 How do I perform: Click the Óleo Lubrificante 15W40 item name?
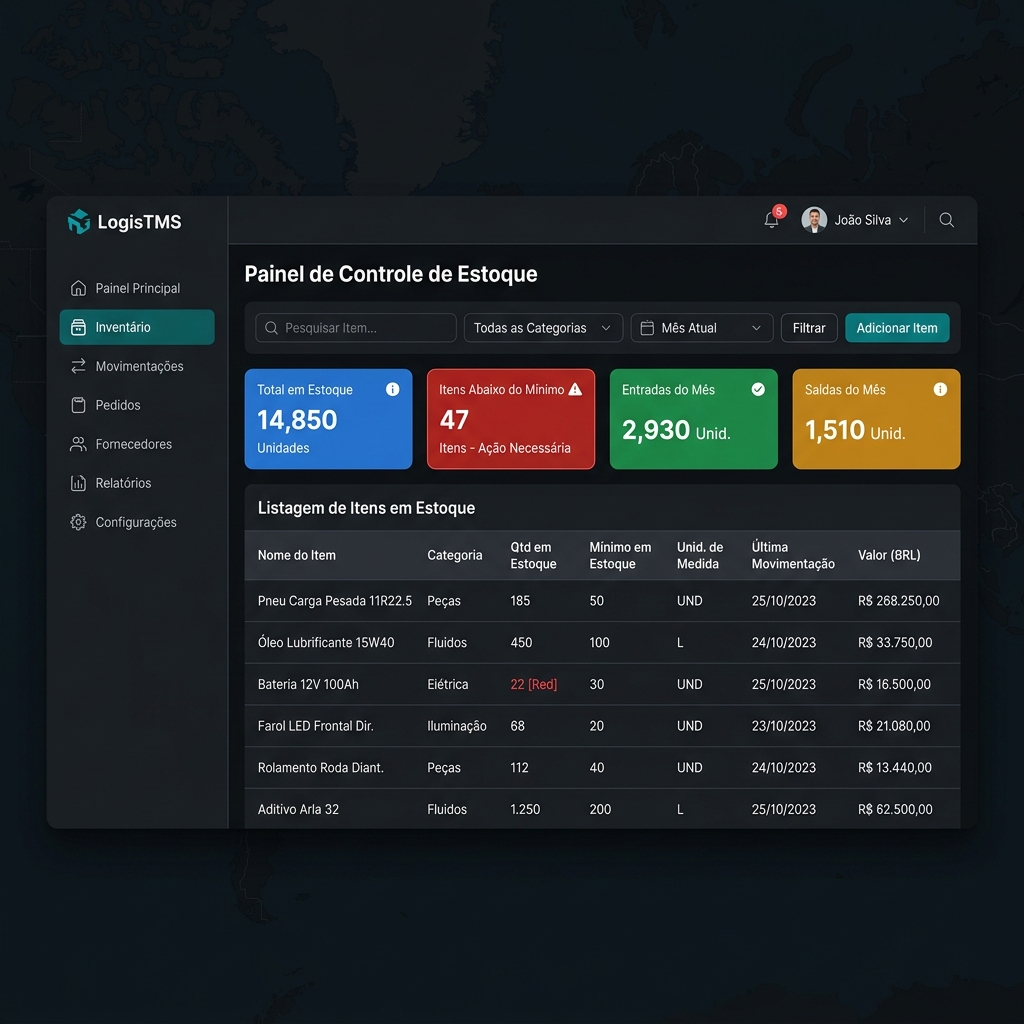tap(326, 643)
